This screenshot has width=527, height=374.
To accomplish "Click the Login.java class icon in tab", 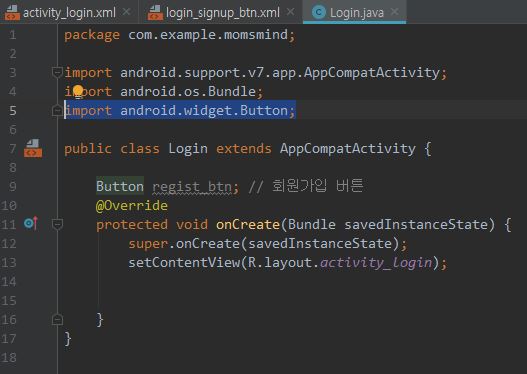I will coord(318,12).
